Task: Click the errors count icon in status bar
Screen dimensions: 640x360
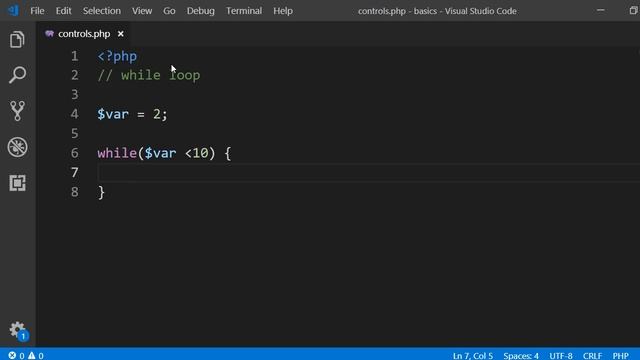Action: tap(12, 355)
